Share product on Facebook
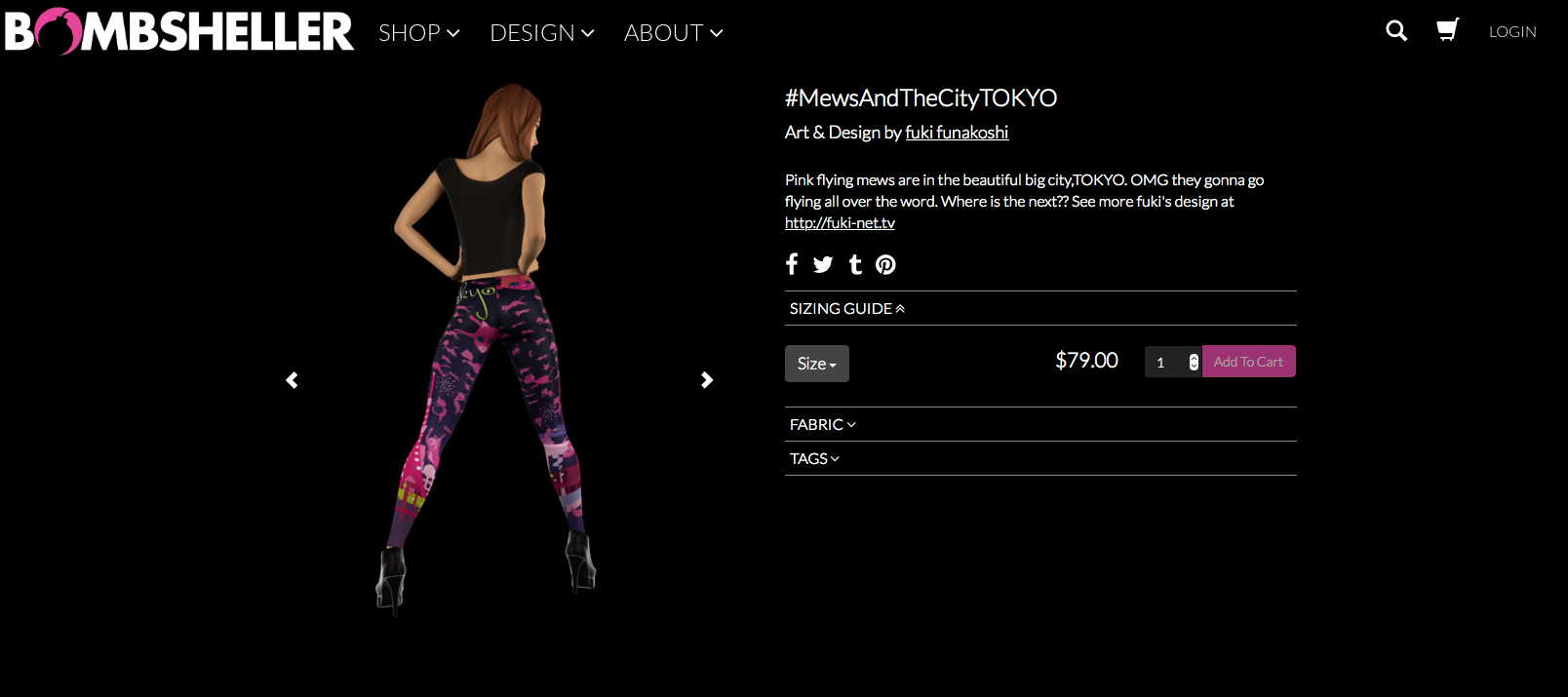Image resolution: width=1568 pixels, height=697 pixels. click(792, 264)
